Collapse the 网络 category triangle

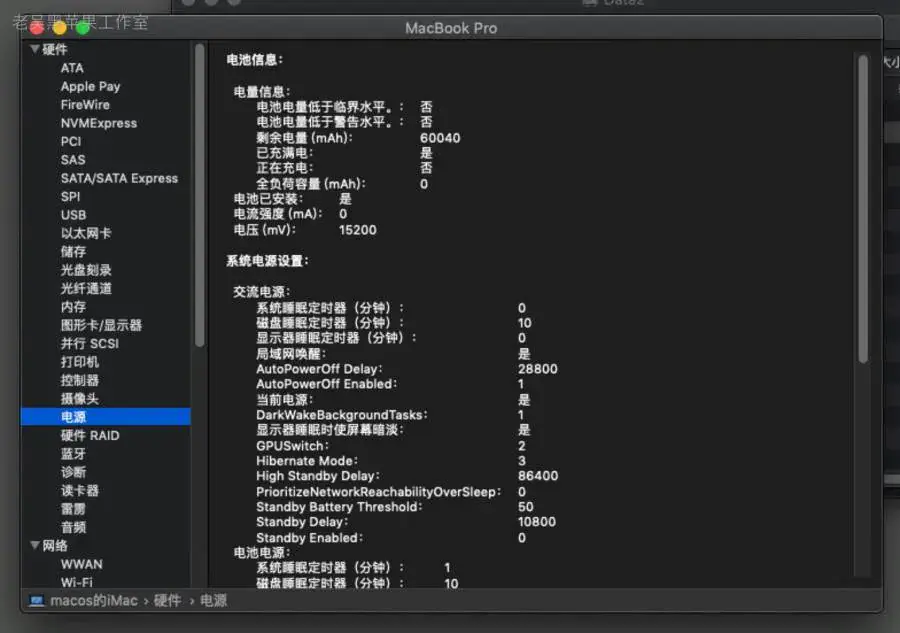pos(35,545)
